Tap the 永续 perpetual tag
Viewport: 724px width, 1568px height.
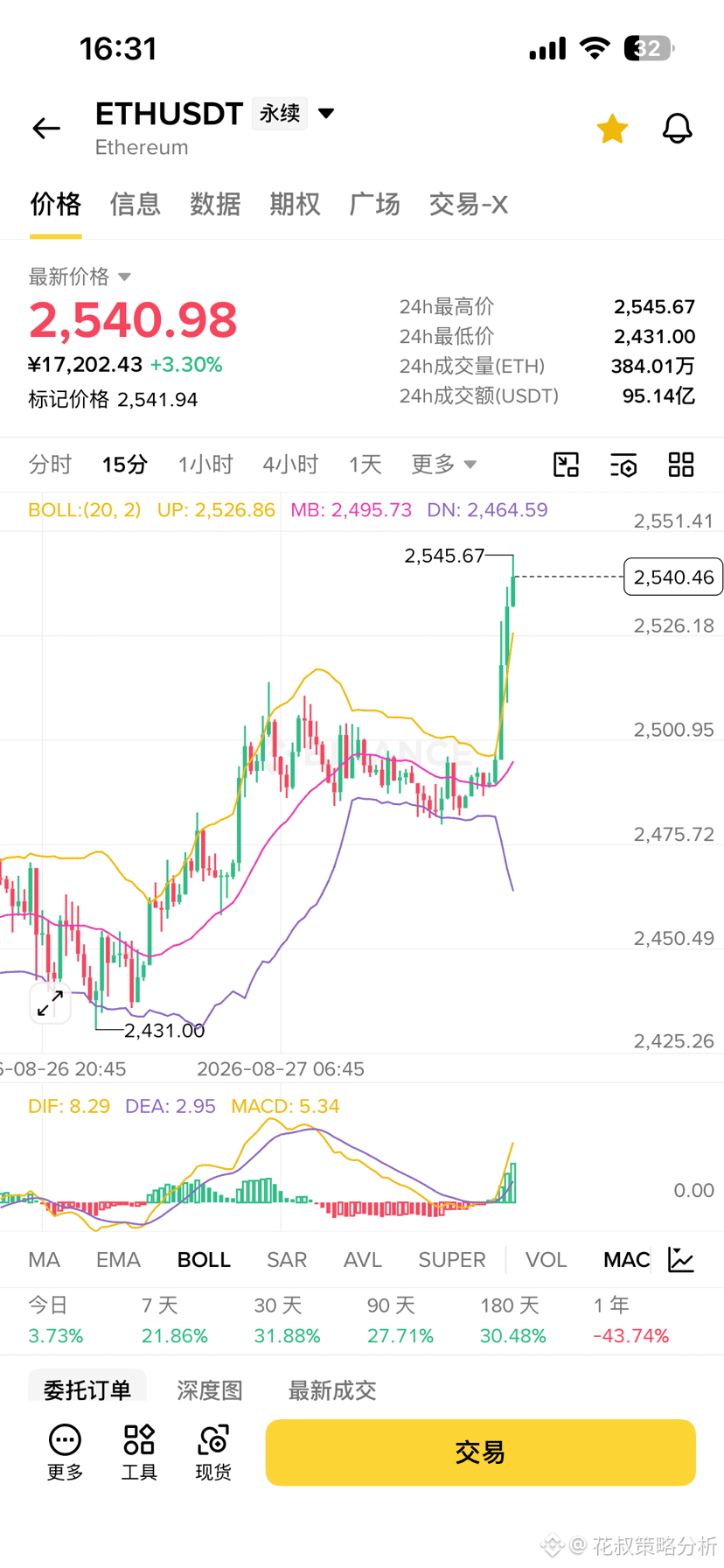280,114
